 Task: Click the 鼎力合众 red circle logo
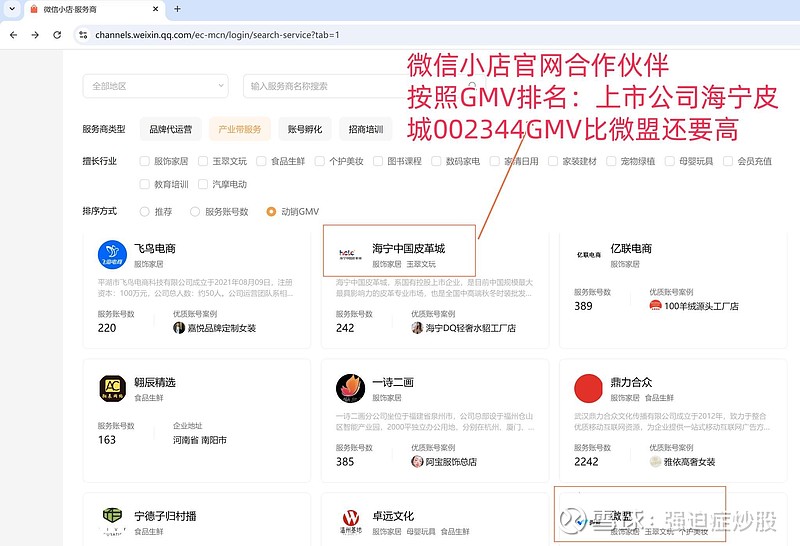tap(588, 388)
